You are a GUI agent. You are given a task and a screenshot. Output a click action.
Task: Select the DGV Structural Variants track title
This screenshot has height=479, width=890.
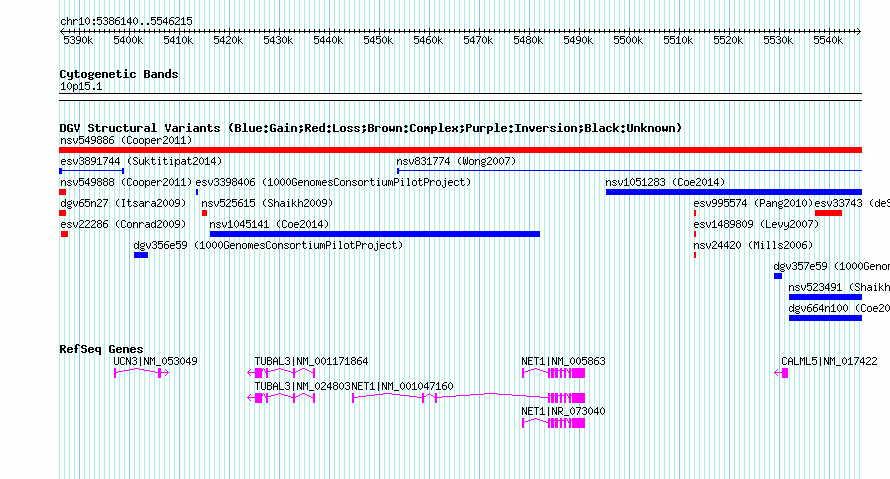tap(370, 128)
